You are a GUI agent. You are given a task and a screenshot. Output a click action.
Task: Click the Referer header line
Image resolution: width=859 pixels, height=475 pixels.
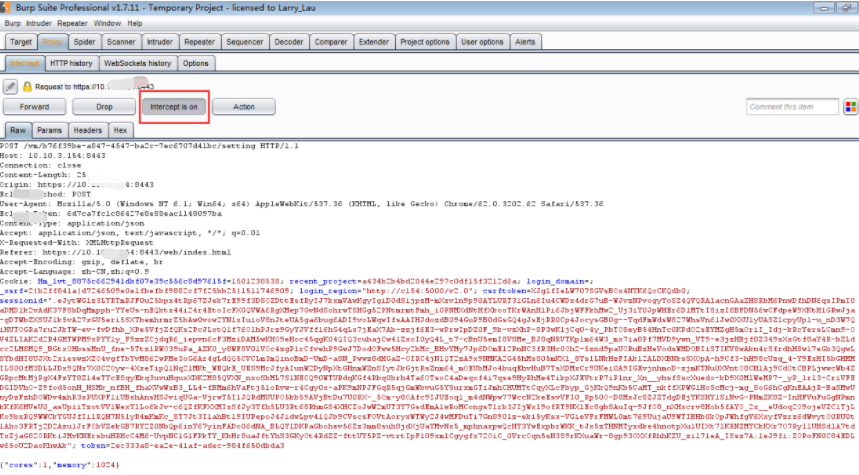point(116,253)
